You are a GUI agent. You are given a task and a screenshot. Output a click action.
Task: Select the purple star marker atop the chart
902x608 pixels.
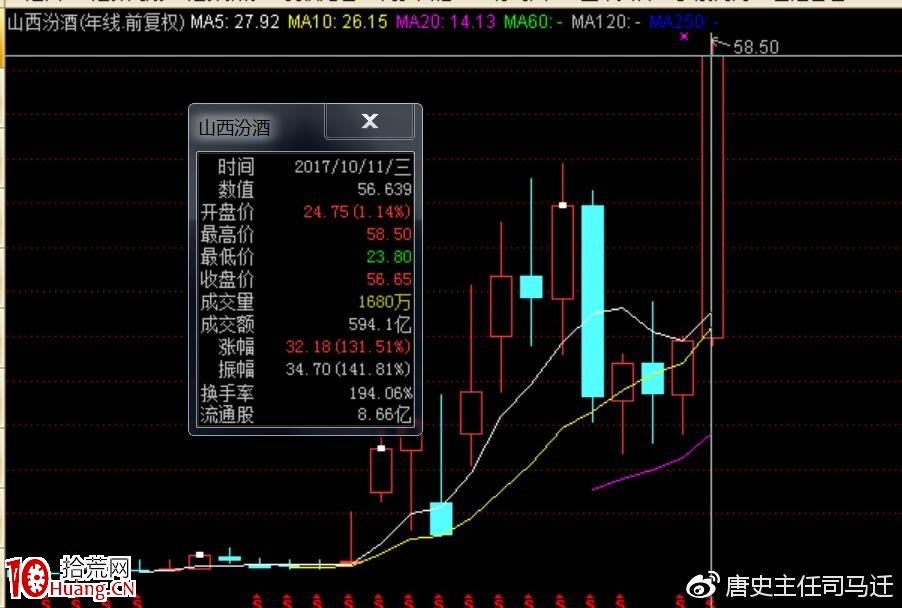pyautogui.click(x=685, y=35)
